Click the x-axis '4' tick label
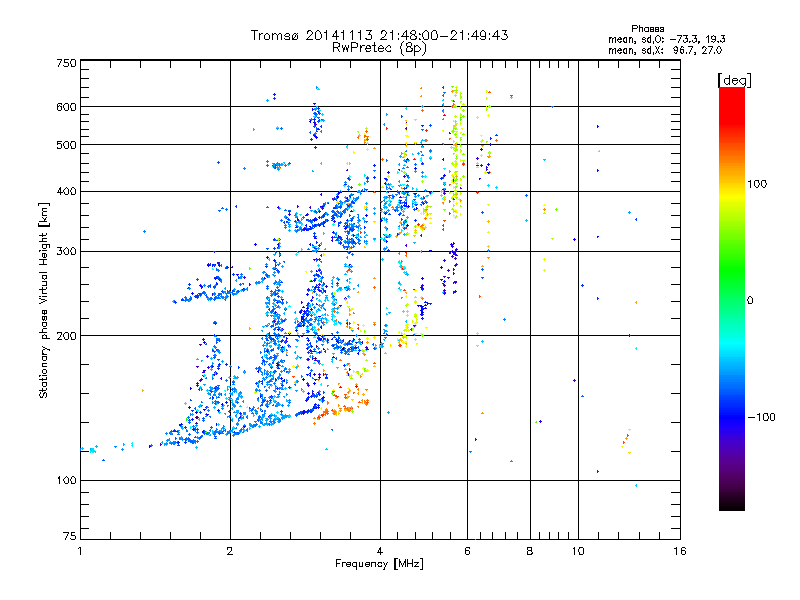The image size is (800, 600). coord(380,551)
